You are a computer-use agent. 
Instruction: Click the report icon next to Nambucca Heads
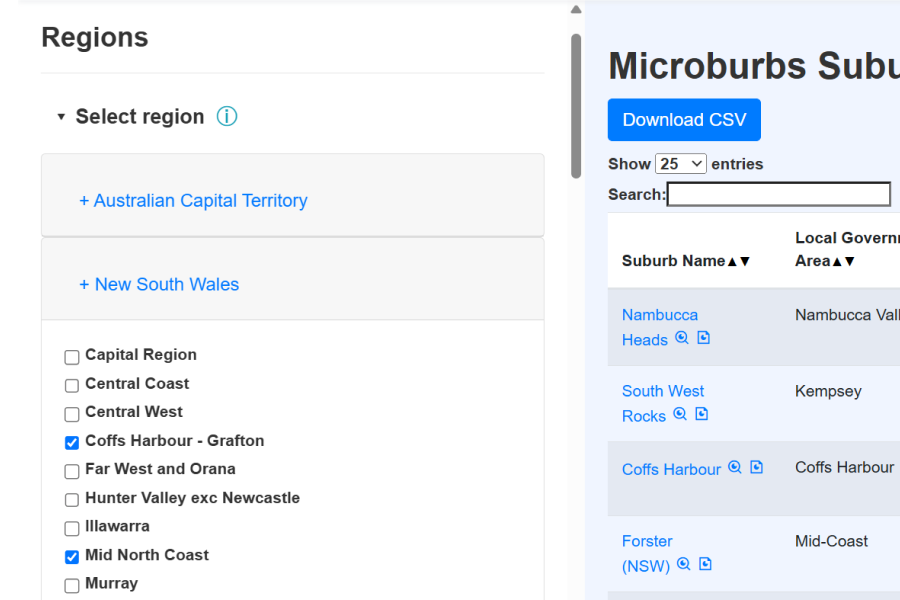tap(703, 339)
